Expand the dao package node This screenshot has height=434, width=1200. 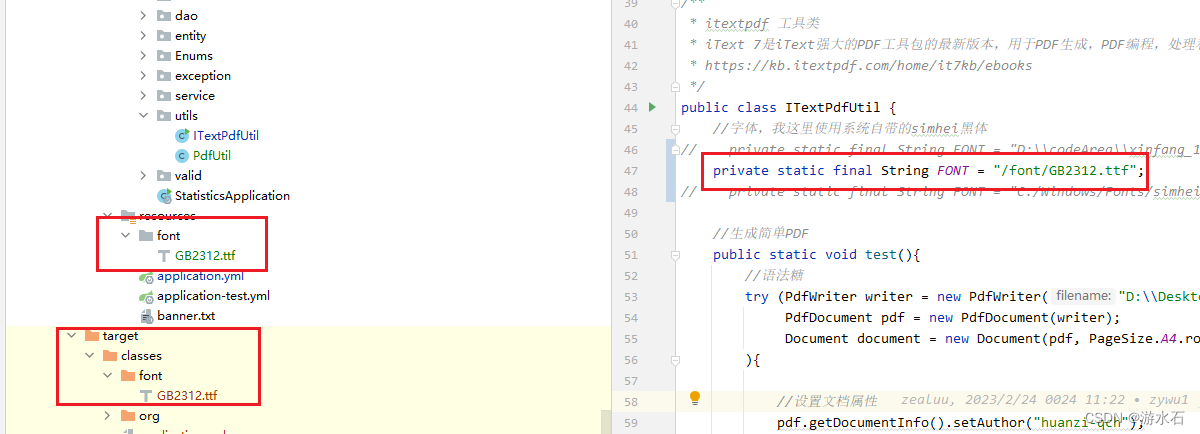(x=143, y=16)
